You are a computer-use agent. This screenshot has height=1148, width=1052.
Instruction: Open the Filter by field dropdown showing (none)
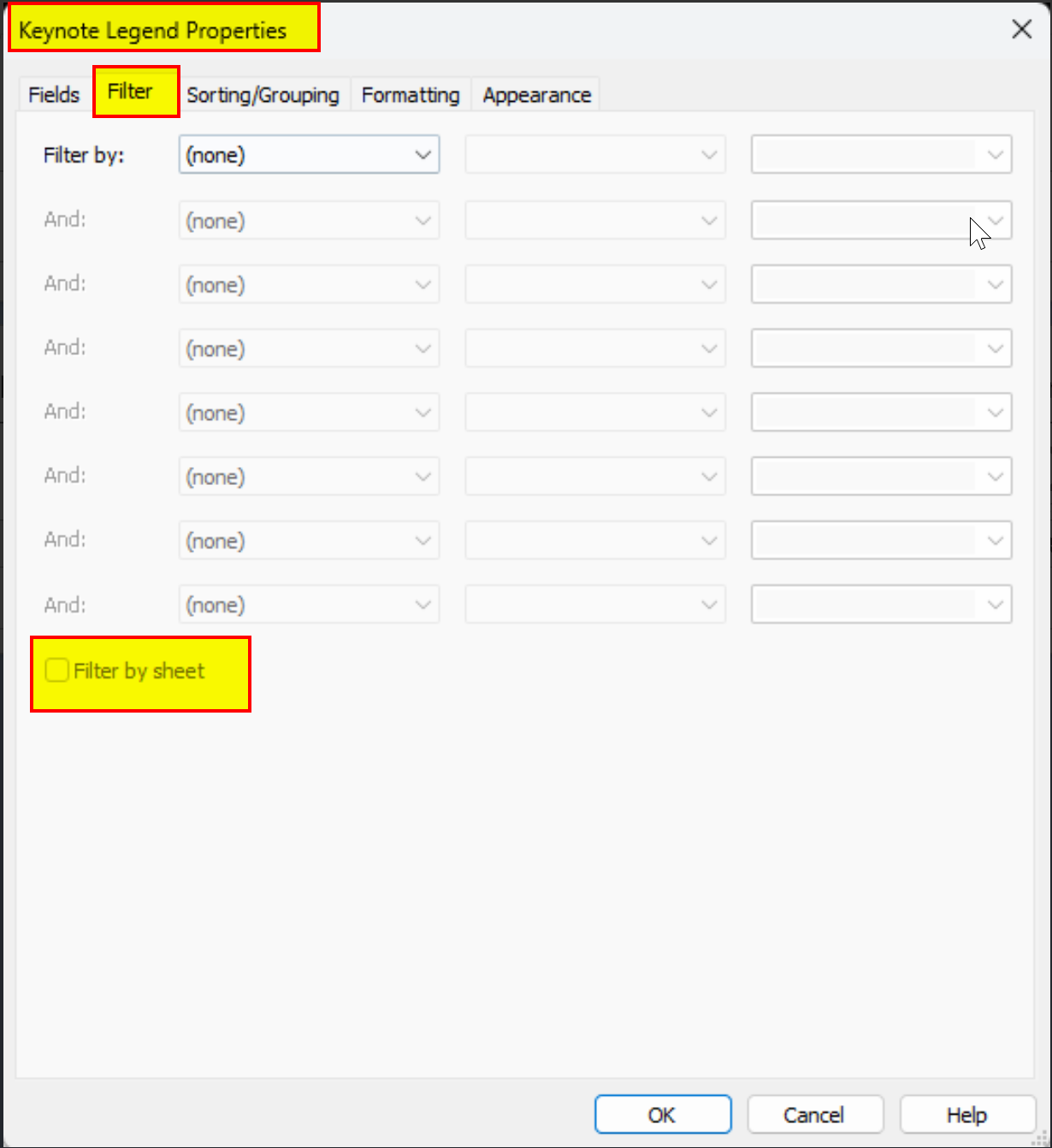click(310, 155)
